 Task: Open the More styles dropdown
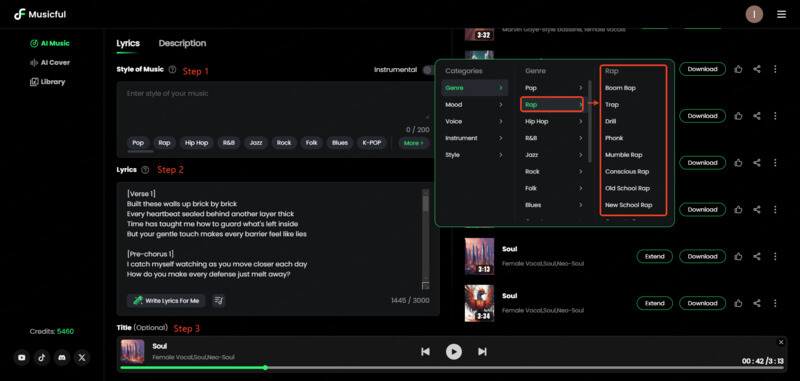[413, 143]
